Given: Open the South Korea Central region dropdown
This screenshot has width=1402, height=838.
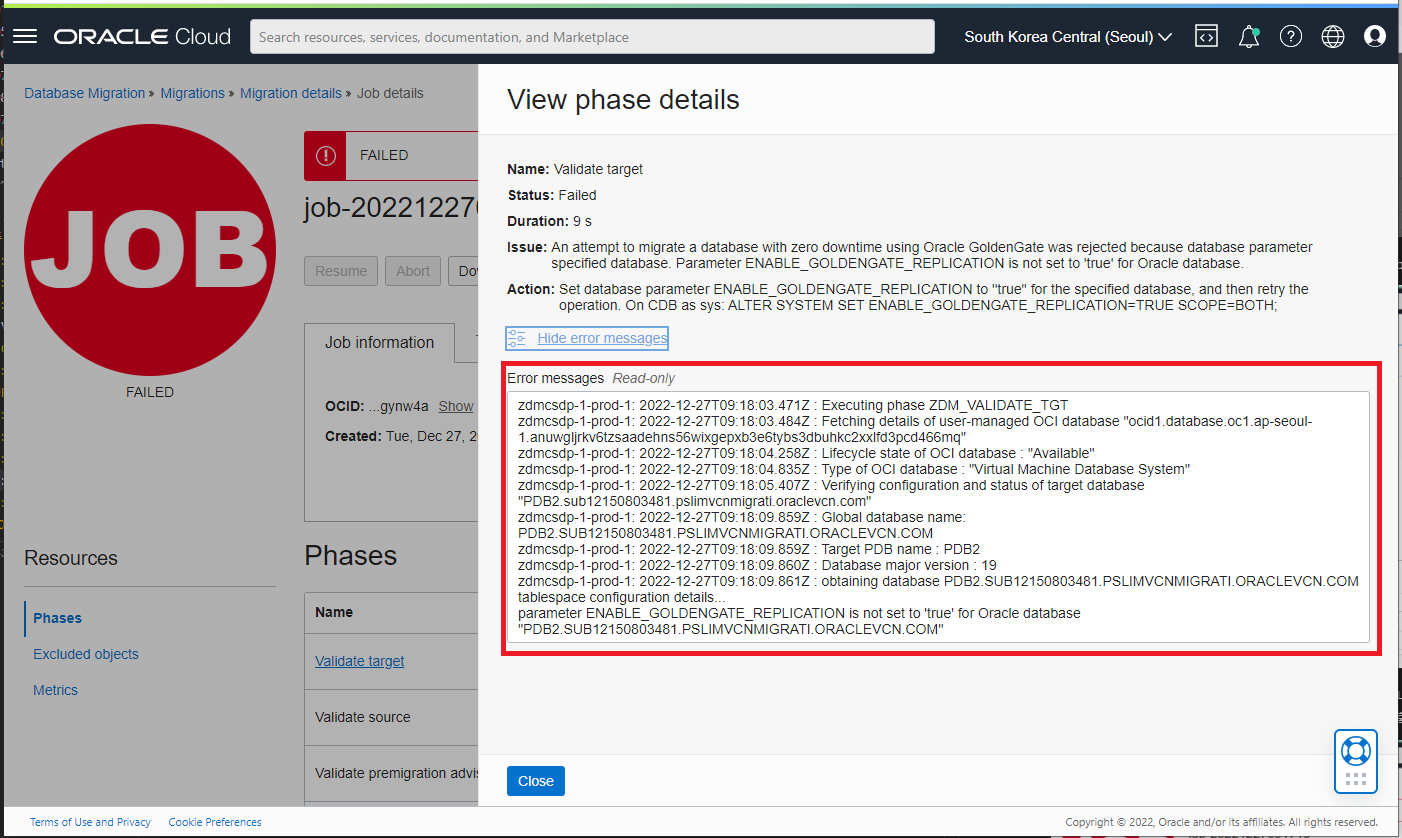Looking at the screenshot, I should [1068, 37].
